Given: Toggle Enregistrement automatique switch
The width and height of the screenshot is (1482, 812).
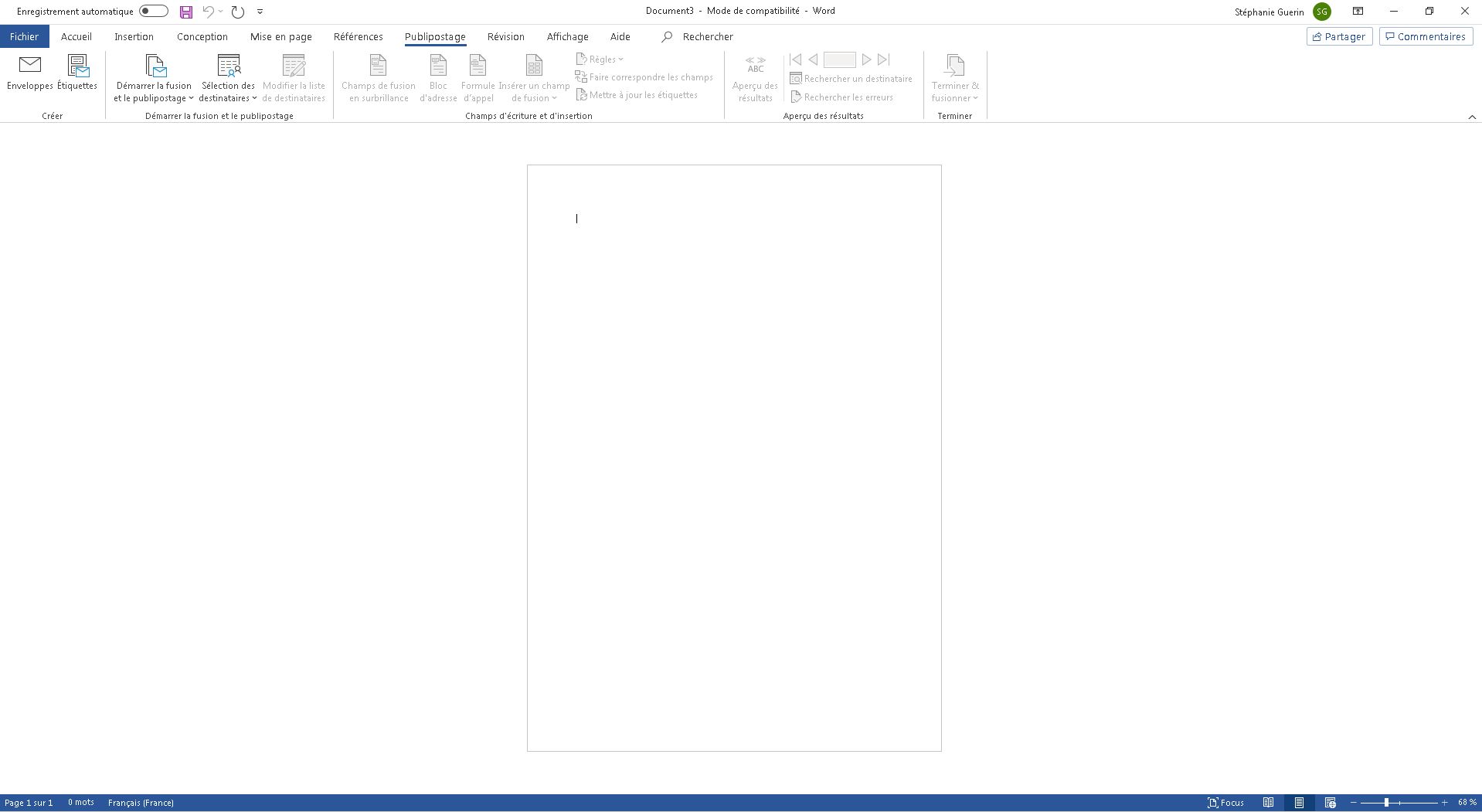Looking at the screenshot, I should [x=154, y=12].
